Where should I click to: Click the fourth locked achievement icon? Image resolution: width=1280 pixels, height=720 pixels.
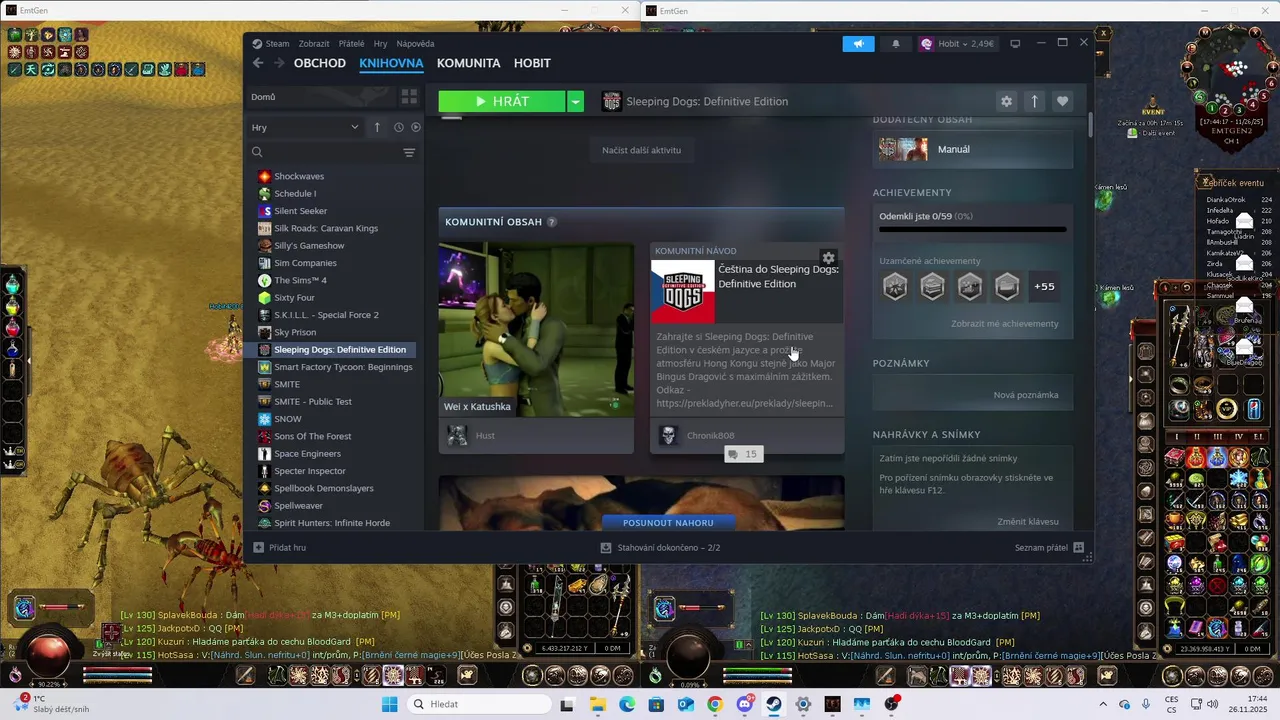[1007, 286]
